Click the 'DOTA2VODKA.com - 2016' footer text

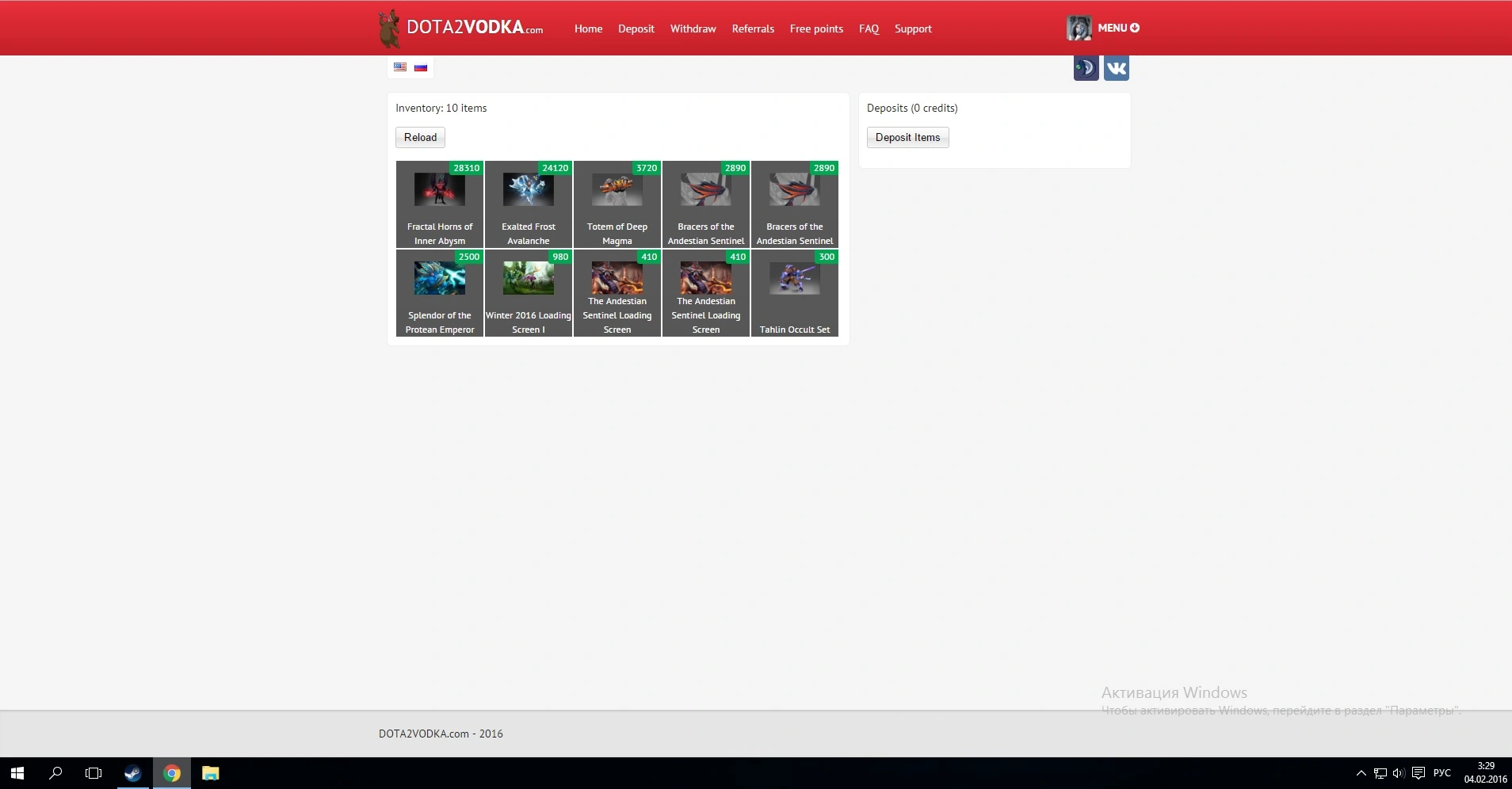441,734
